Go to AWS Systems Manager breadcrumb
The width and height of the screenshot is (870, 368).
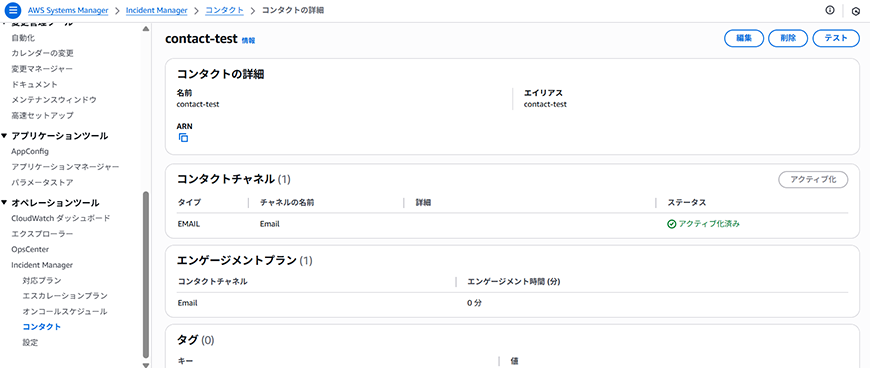point(68,10)
